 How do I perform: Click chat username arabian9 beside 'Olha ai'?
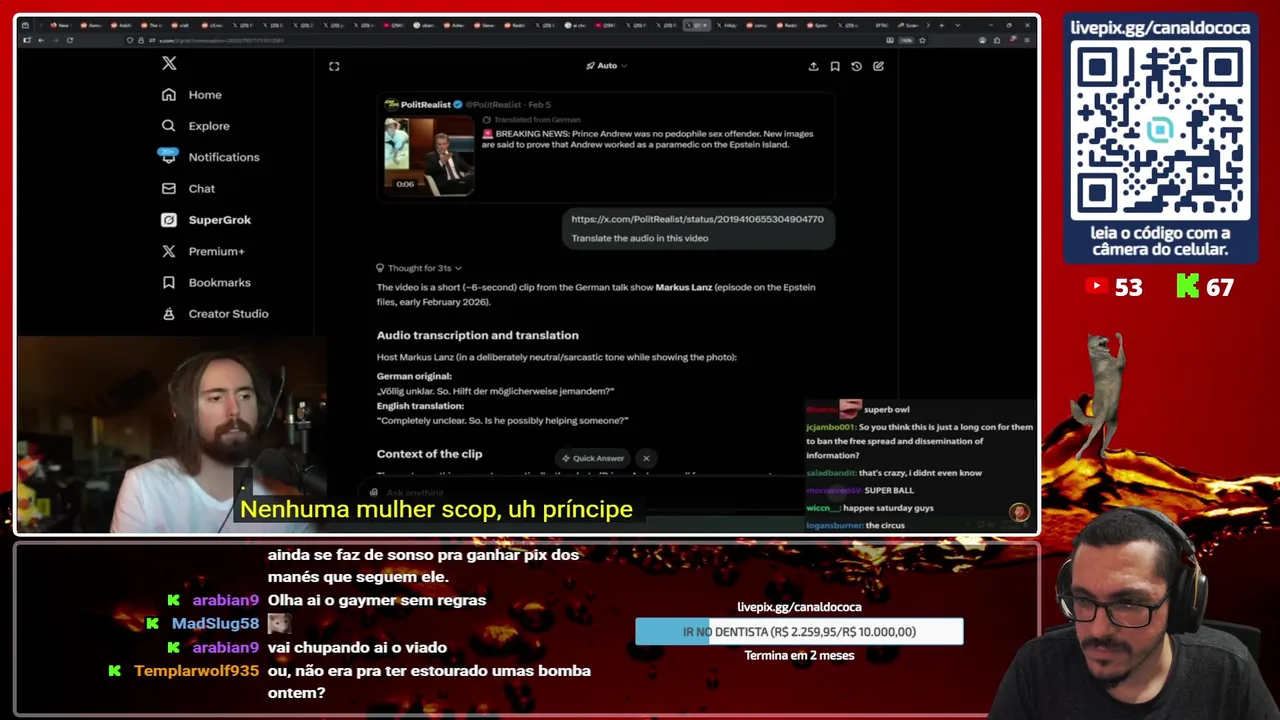(x=226, y=601)
